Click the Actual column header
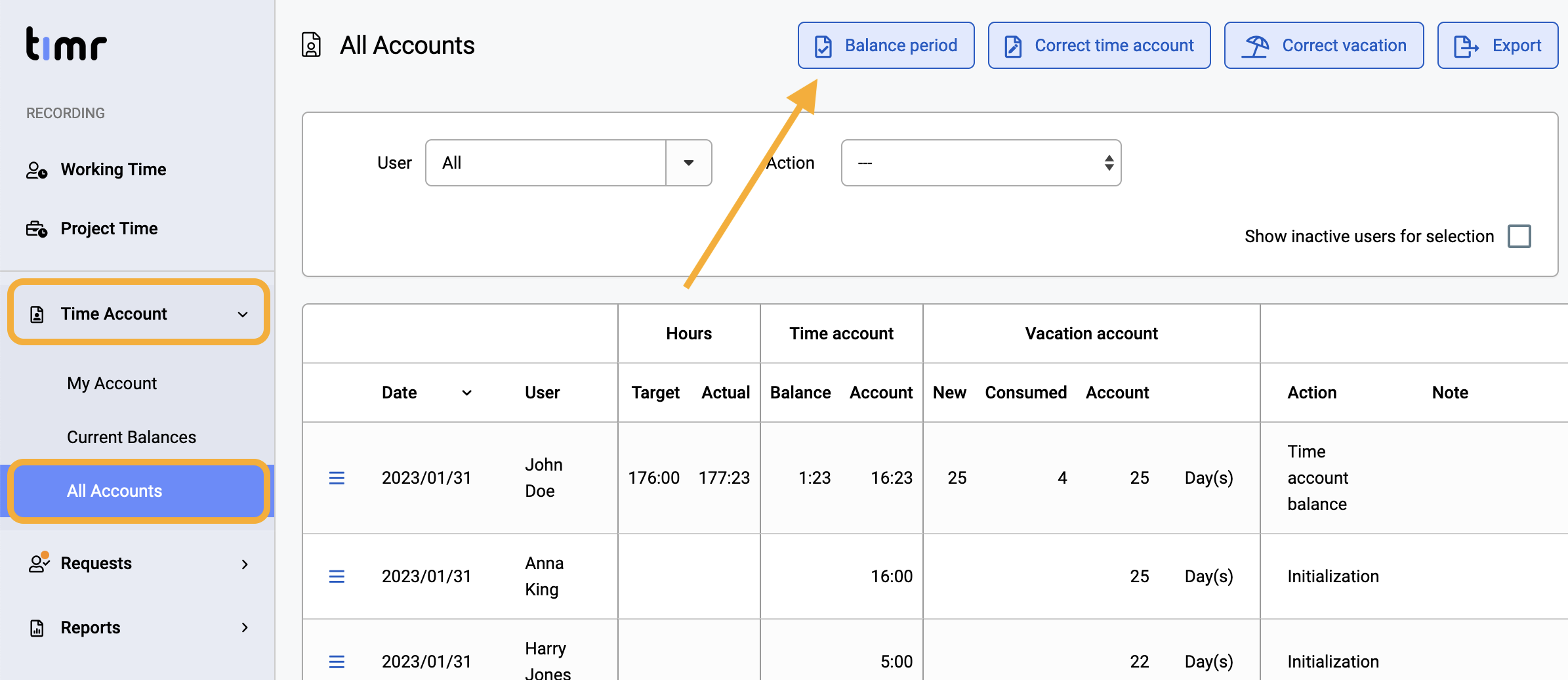The width and height of the screenshot is (1568, 680). [726, 393]
